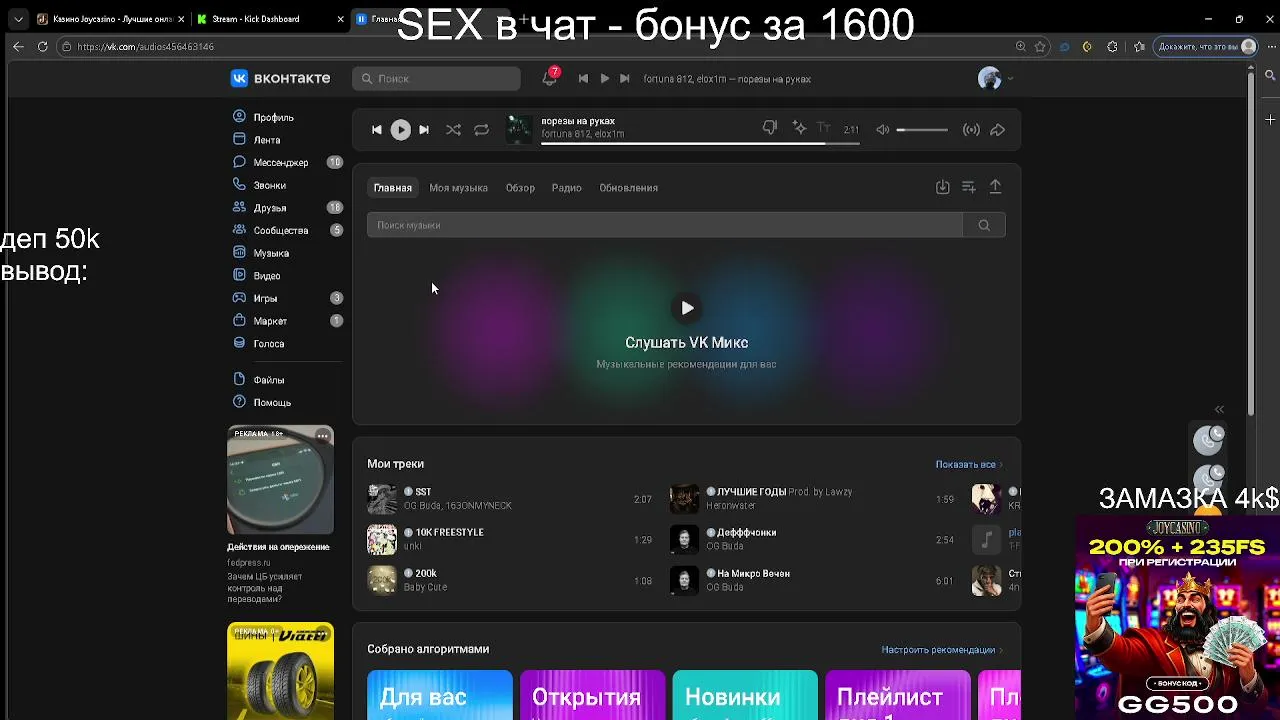
Task: Open the Моя музыка tab
Action: [458, 188]
